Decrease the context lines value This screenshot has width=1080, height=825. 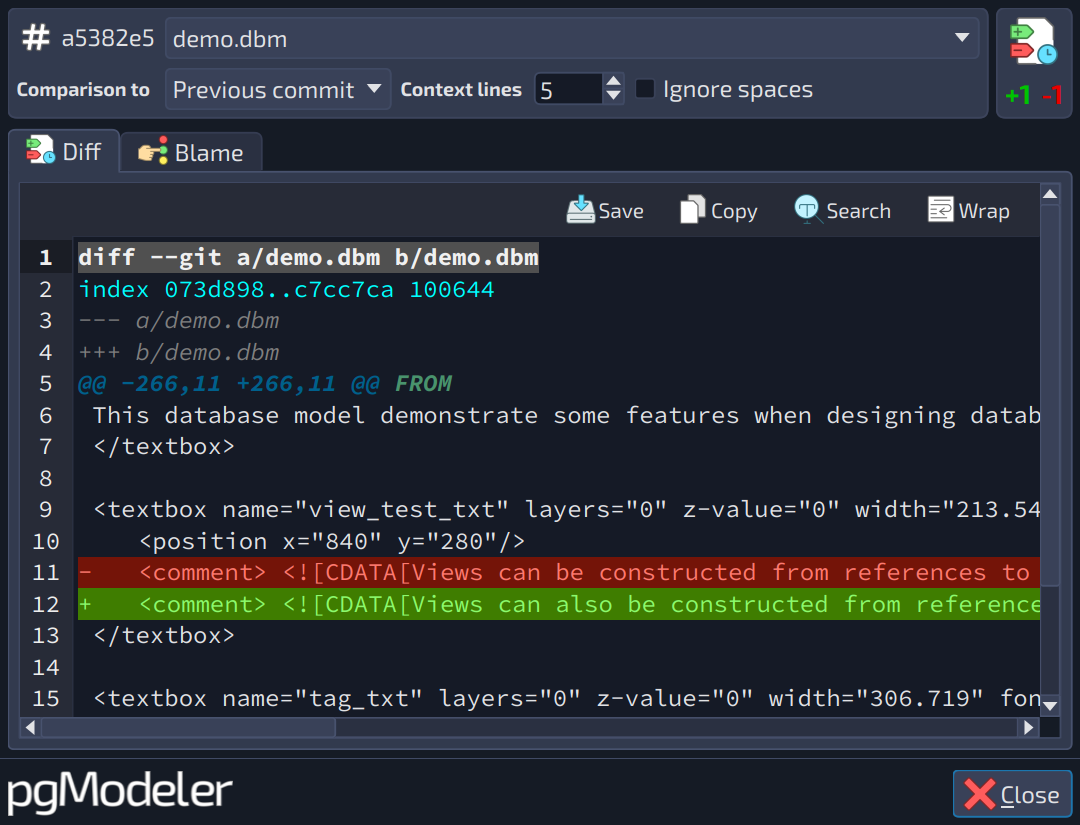pos(613,97)
